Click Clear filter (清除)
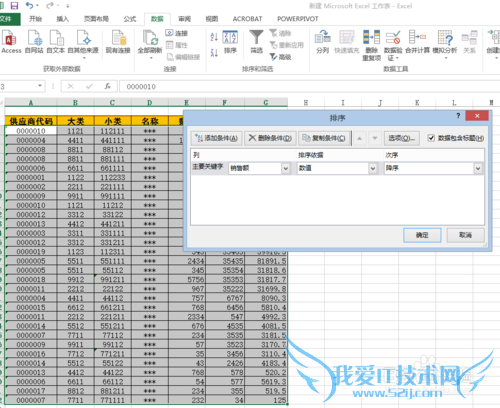The height and width of the screenshot is (408, 500). pos(281,33)
